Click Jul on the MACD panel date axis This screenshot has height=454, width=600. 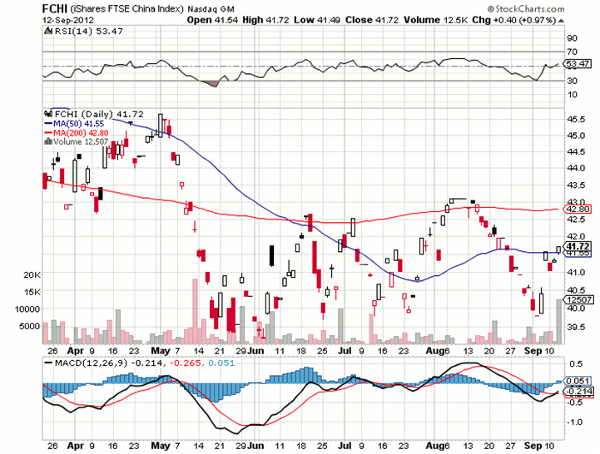click(346, 446)
